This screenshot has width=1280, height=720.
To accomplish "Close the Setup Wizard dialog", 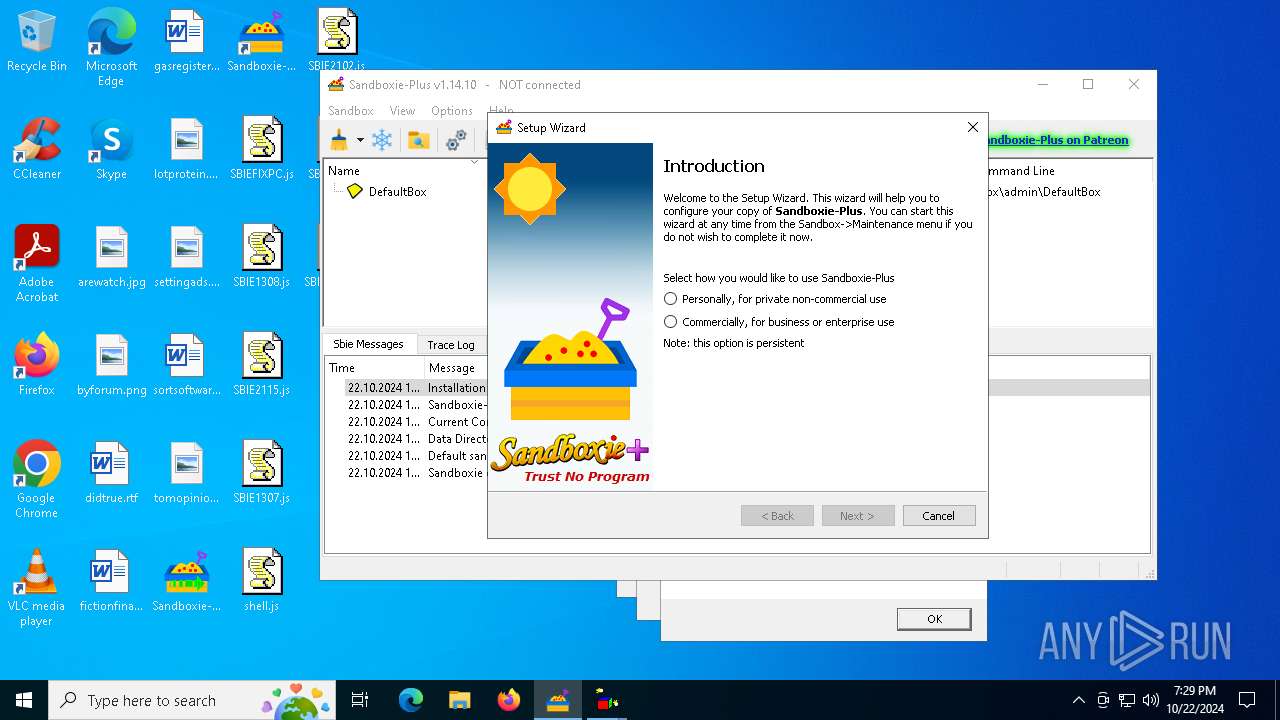I will click(972, 127).
